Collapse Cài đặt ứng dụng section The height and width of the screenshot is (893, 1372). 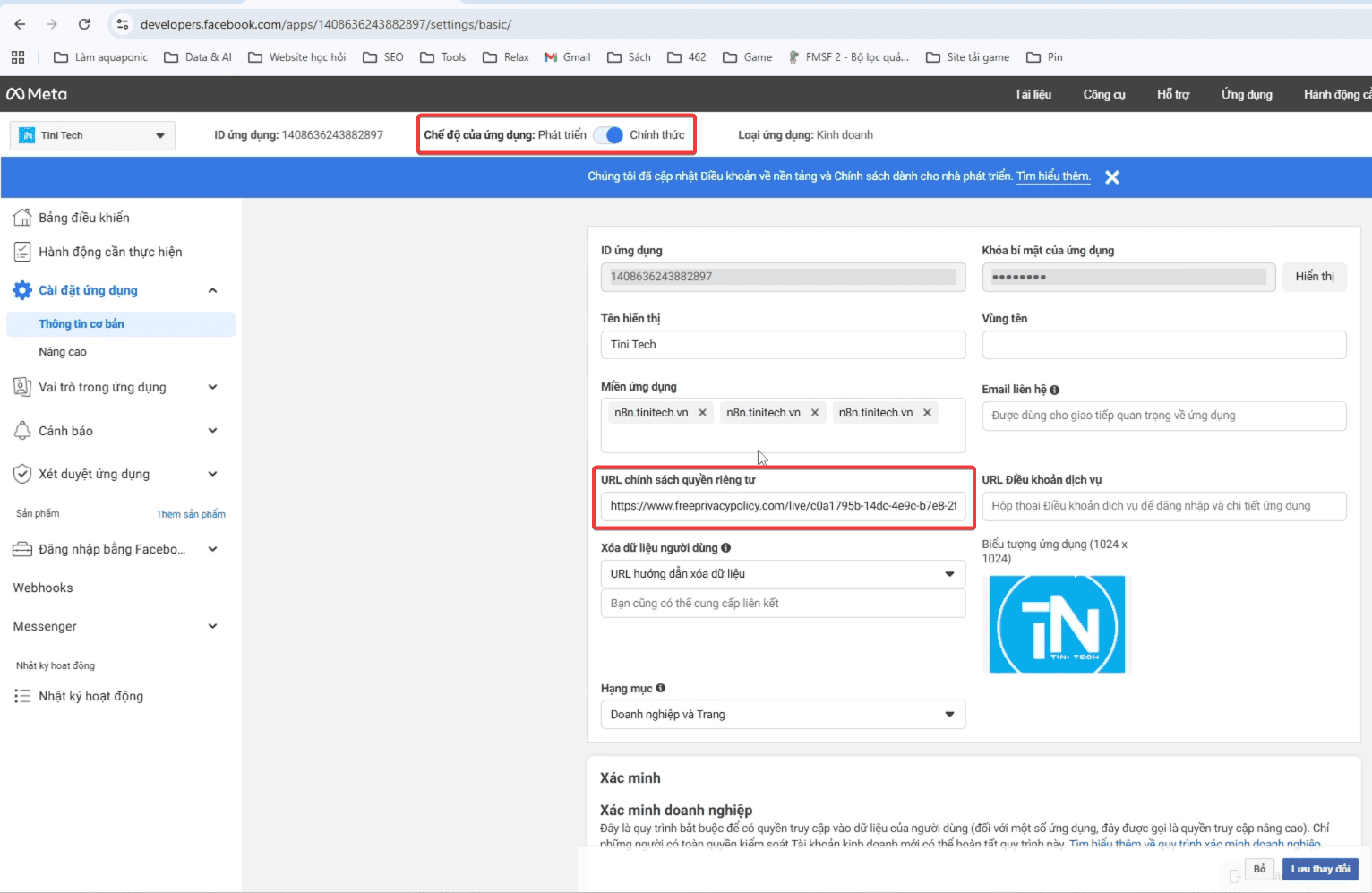point(212,290)
